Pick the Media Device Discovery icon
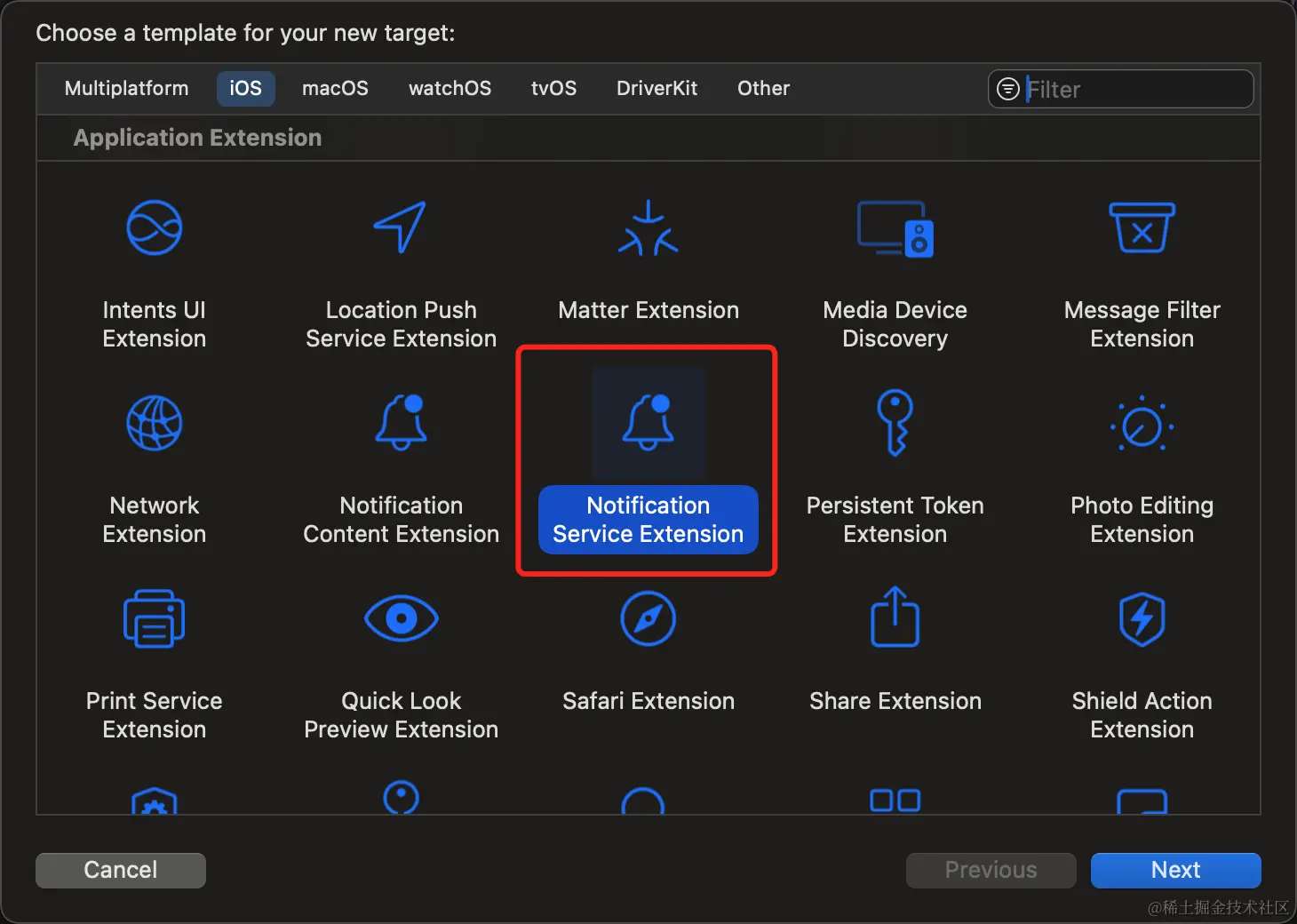Image resolution: width=1297 pixels, height=924 pixels. (x=895, y=228)
